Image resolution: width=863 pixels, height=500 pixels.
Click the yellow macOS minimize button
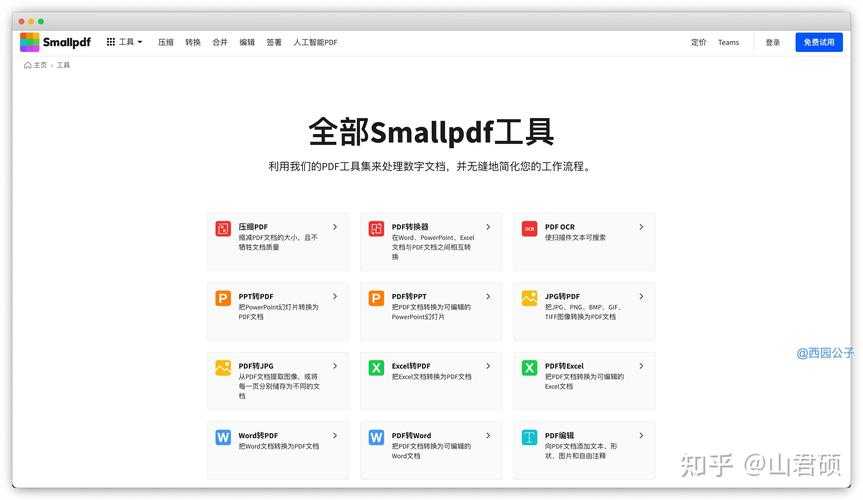[31, 21]
